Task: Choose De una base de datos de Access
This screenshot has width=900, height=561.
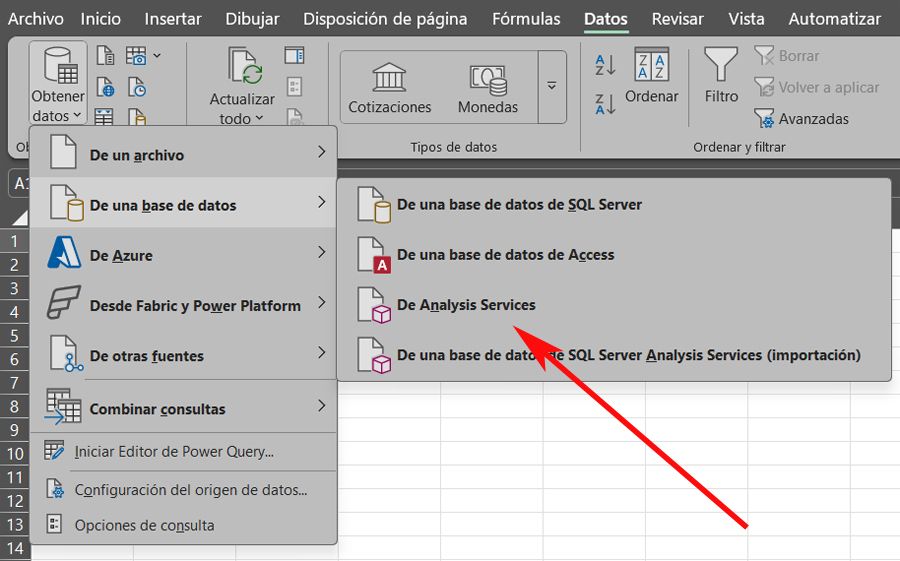Action: click(614, 254)
